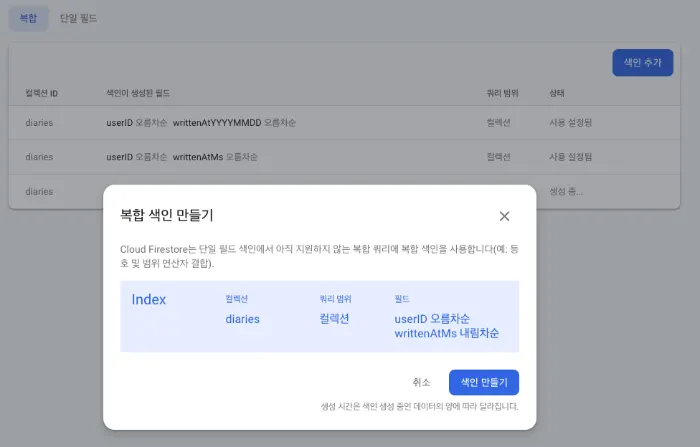
Task: Switch to the 단일 필드 tab
Action: [x=79, y=18]
